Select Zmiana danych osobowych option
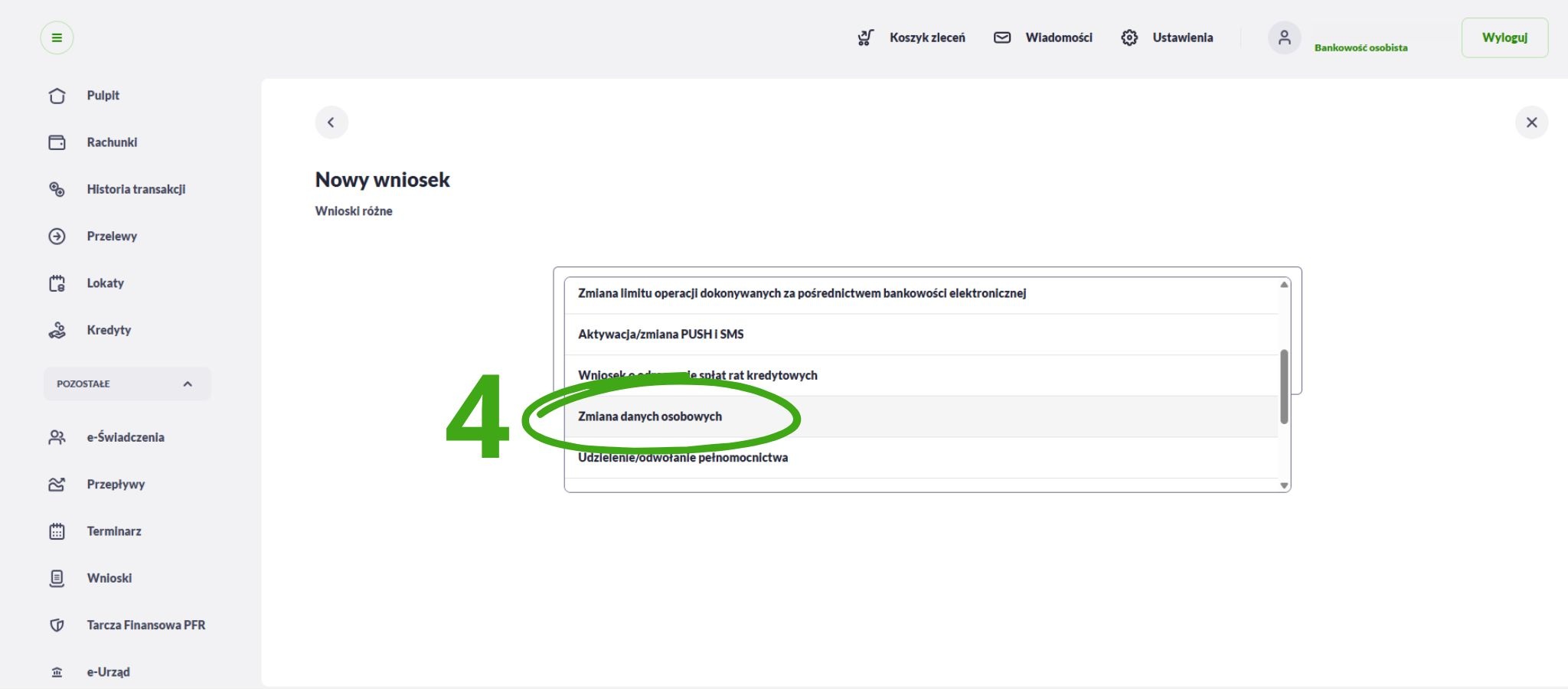This screenshot has height=689, width=1568. pos(921,416)
